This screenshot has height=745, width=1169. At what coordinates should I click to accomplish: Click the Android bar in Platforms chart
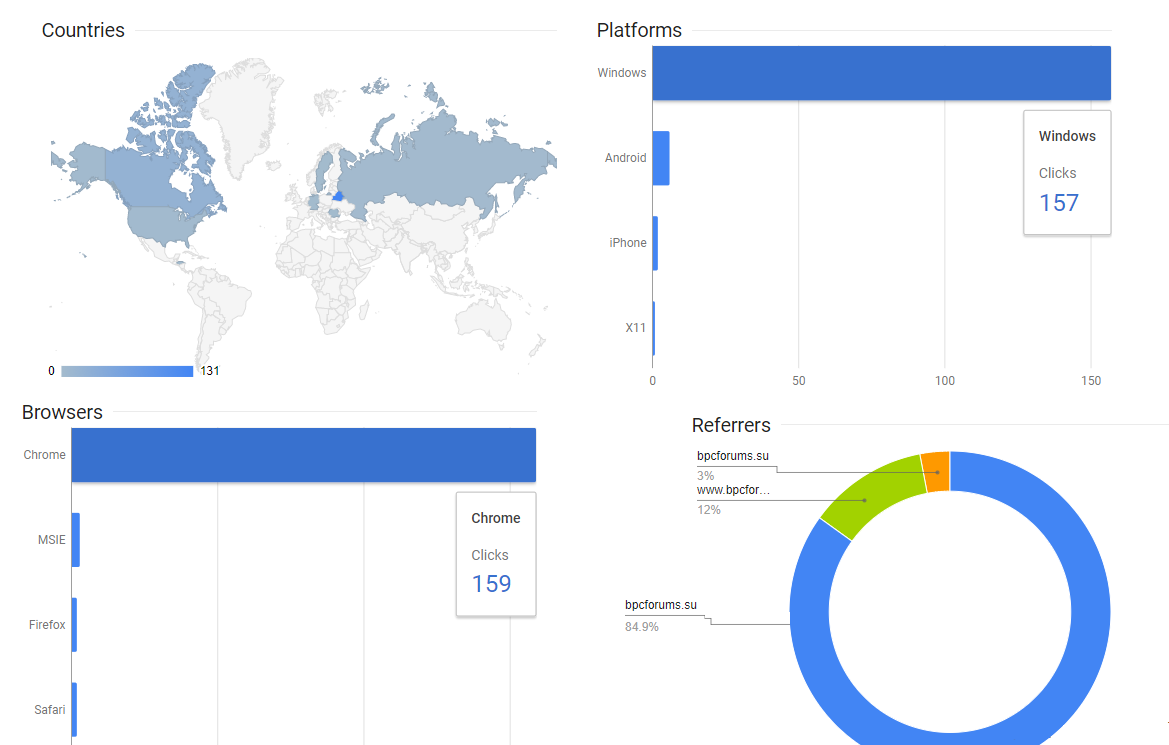661,158
